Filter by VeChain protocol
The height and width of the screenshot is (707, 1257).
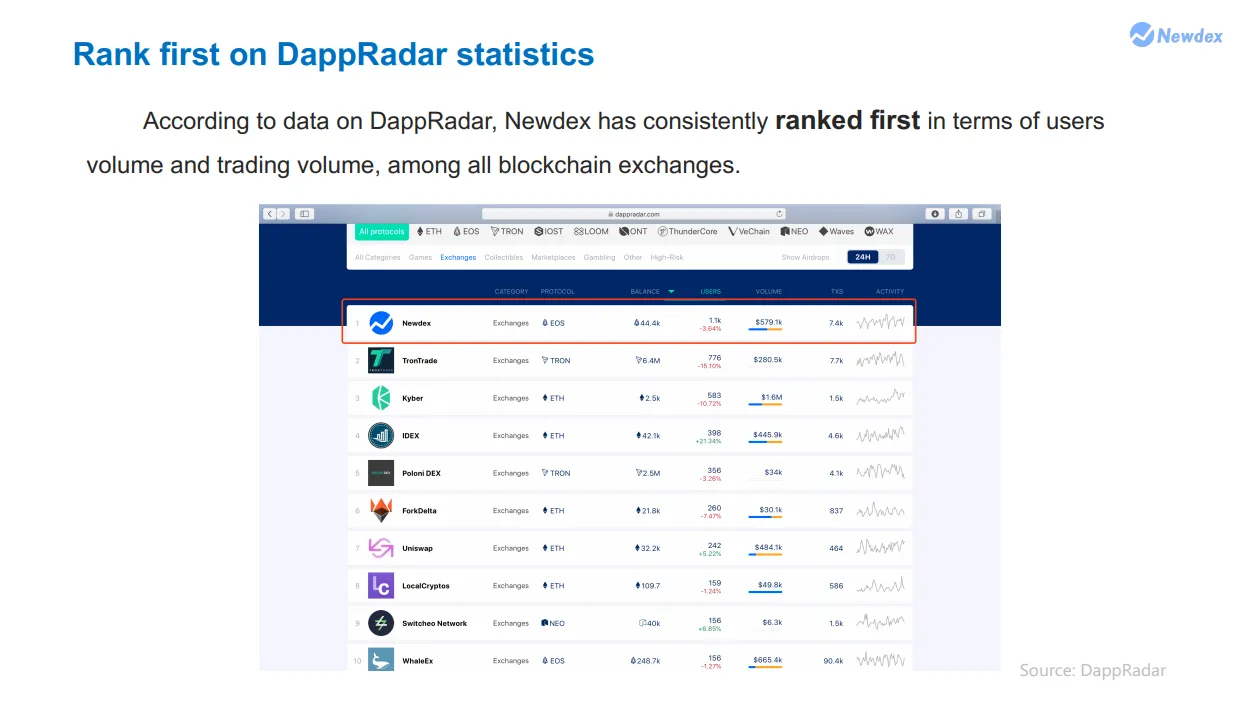coord(749,232)
